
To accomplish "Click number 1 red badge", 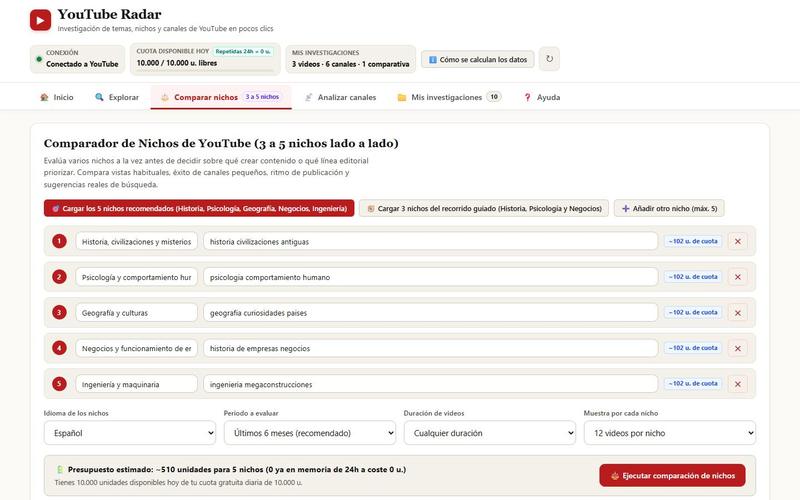I will pyautogui.click(x=59, y=241).
